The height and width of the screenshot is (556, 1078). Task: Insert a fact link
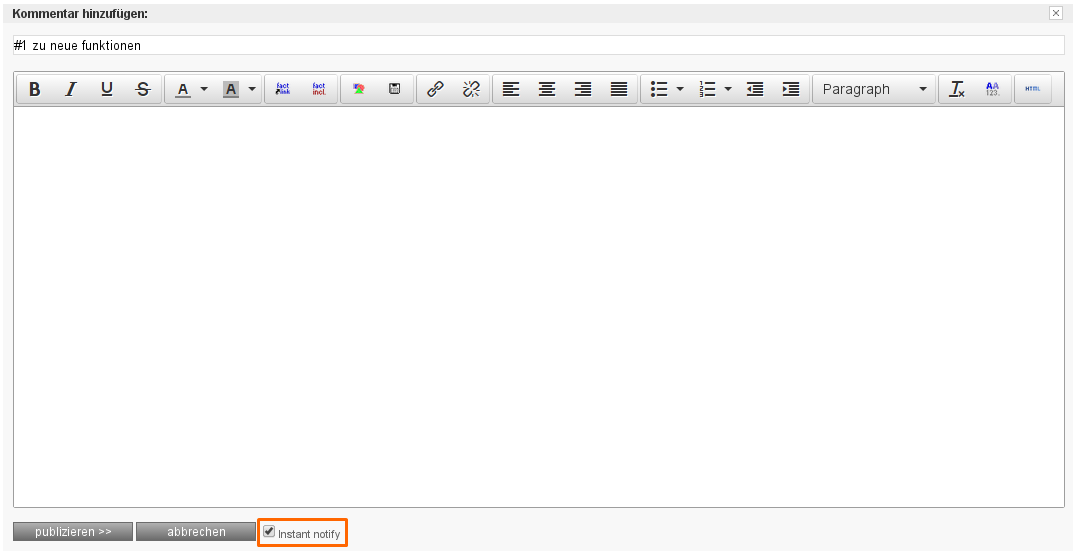pos(283,89)
